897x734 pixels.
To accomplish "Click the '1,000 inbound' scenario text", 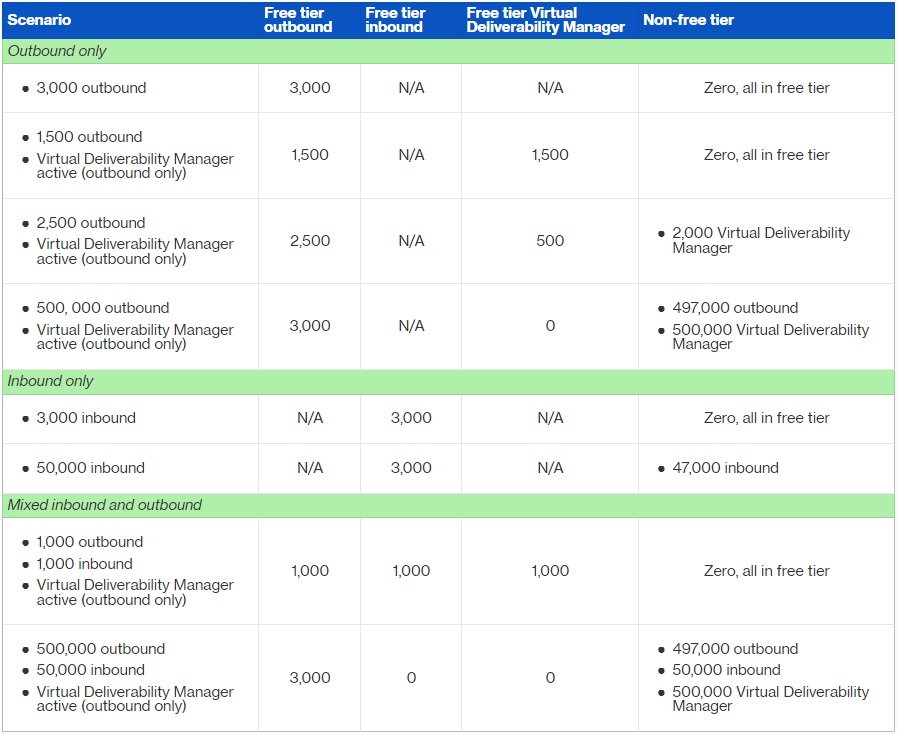I will click(x=85, y=564).
